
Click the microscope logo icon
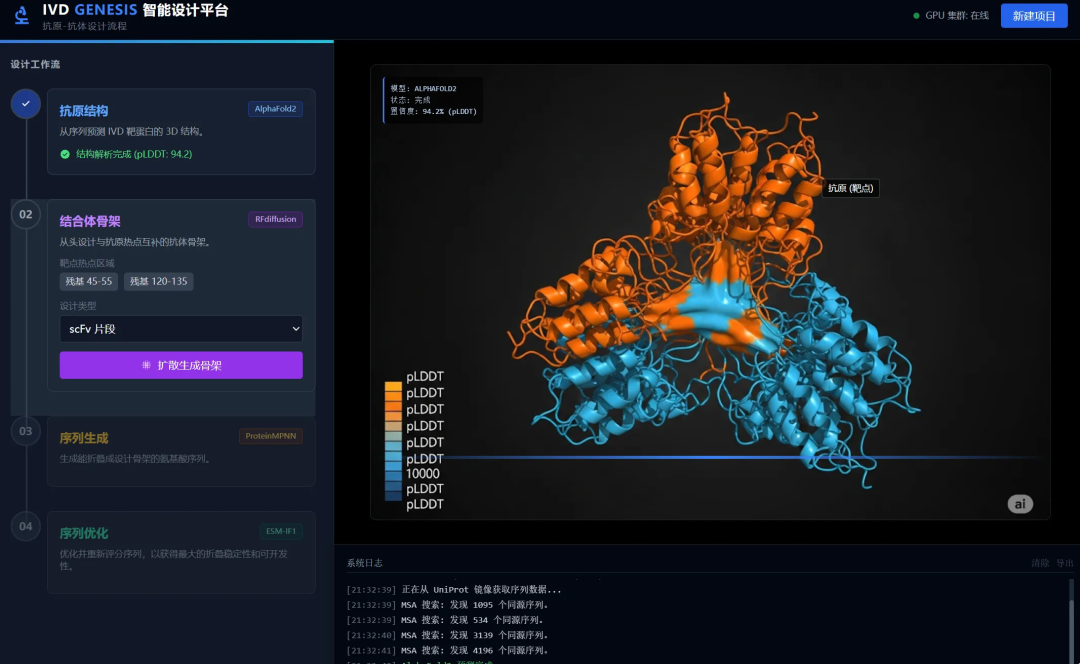click(21, 16)
